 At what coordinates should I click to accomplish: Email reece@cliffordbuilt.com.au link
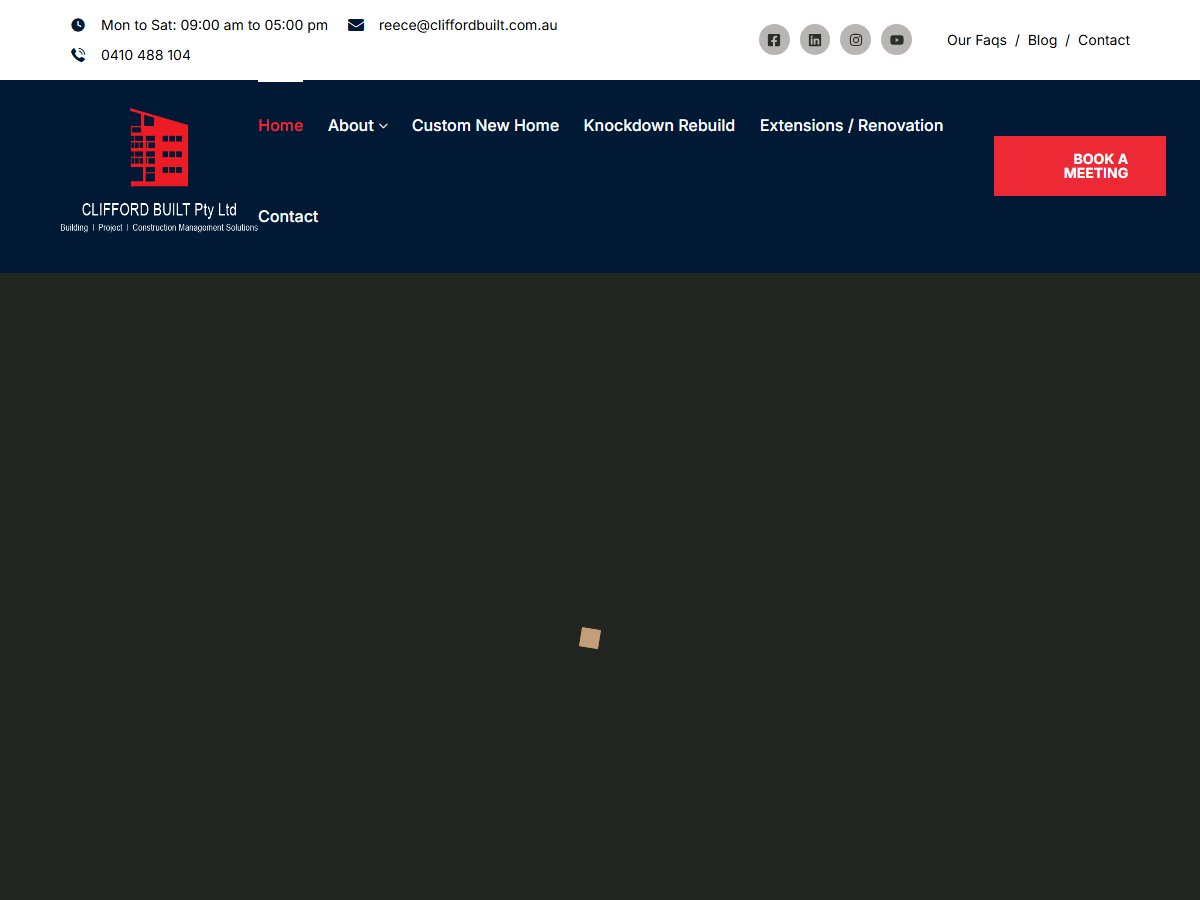pyautogui.click(x=468, y=25)
